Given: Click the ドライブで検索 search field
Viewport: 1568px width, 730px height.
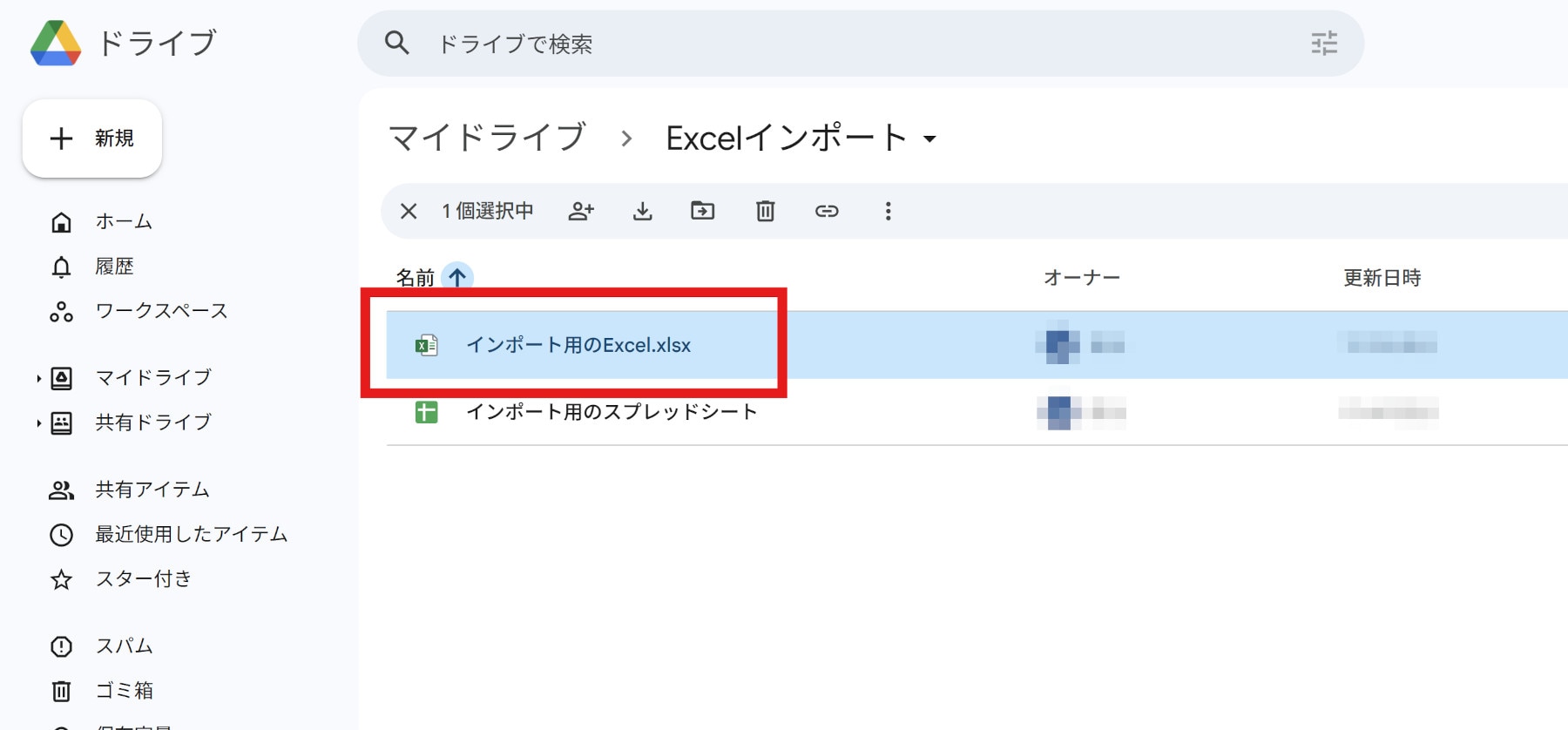Looking at the screenshot, I should (854, 44).
